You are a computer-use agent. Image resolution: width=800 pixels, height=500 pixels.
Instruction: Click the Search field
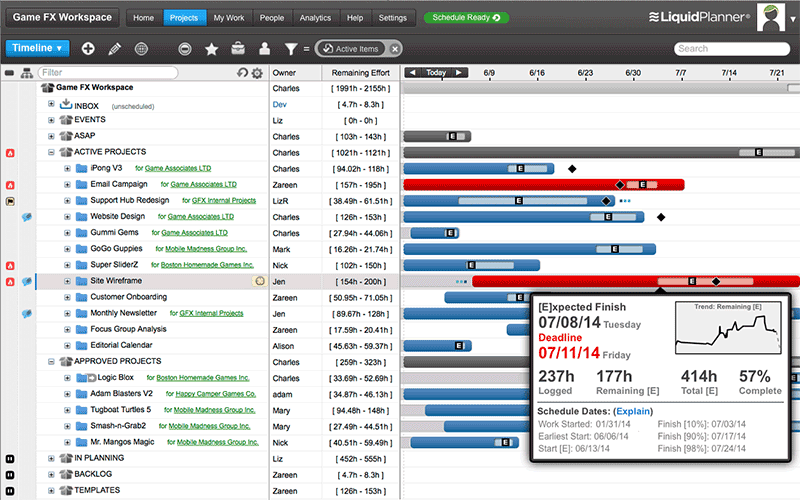tap(732, 48)
